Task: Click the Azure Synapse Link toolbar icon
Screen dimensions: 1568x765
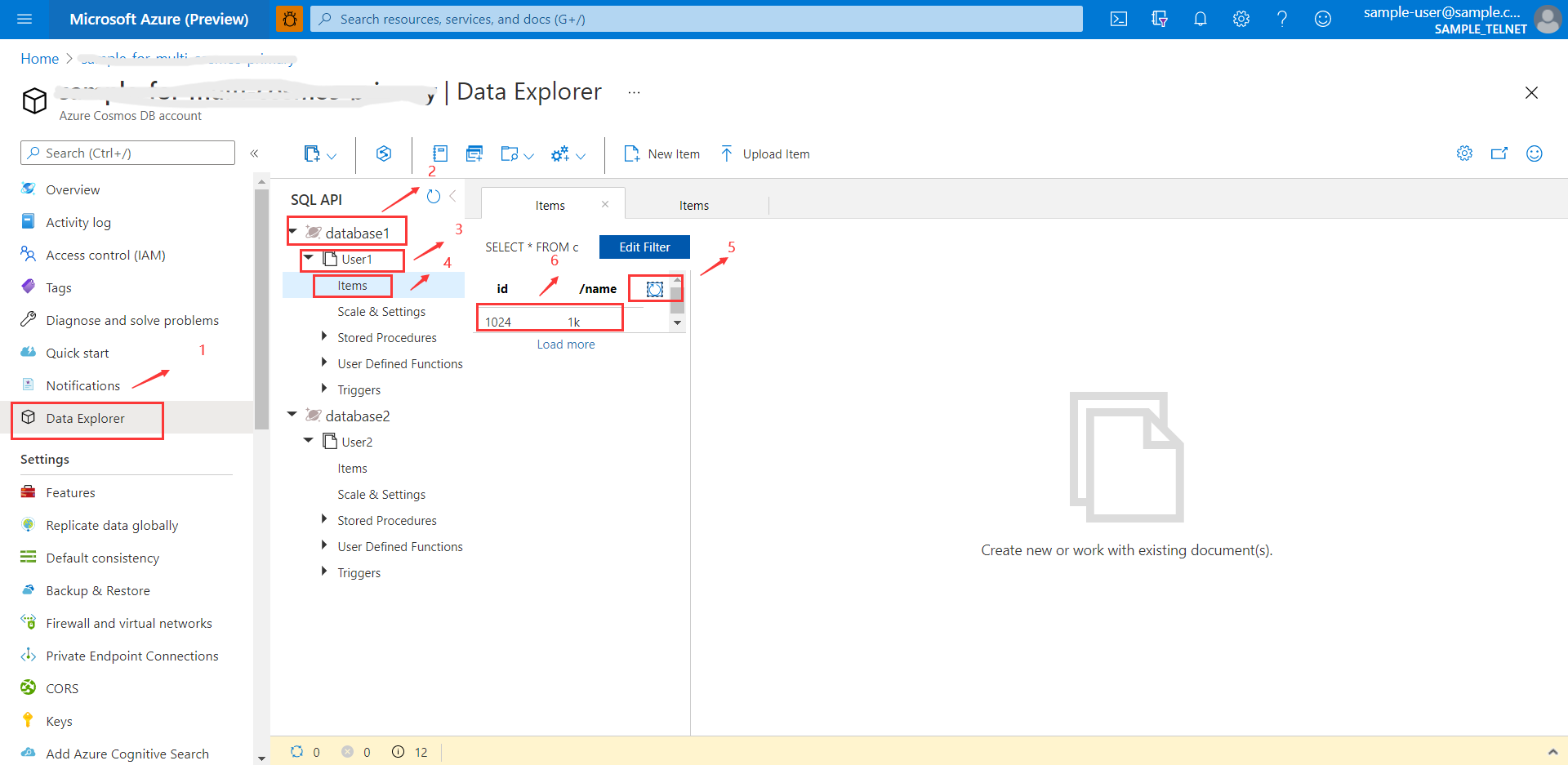Action: pos(384,153)
